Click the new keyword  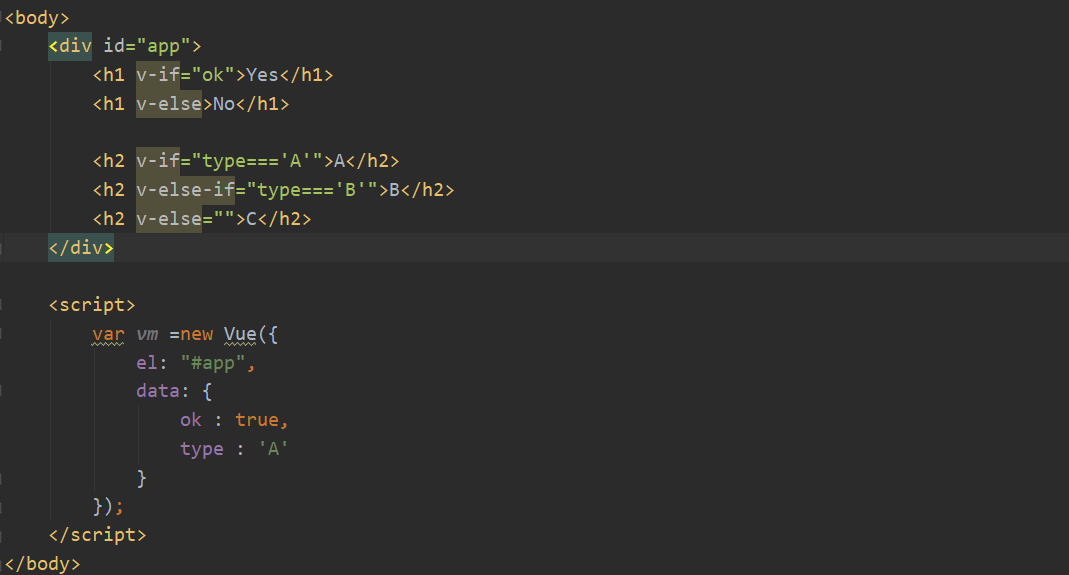click(197, 334)
